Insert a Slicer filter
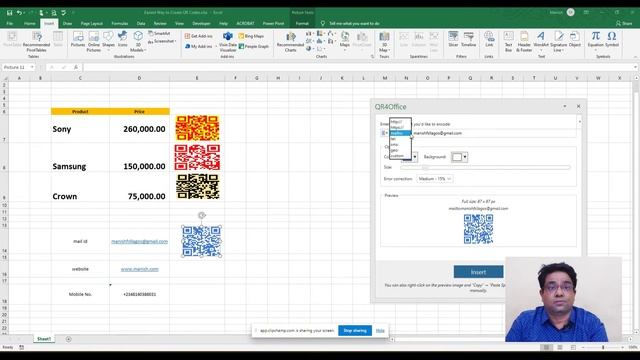640x360 pixels. pos(453,39)
